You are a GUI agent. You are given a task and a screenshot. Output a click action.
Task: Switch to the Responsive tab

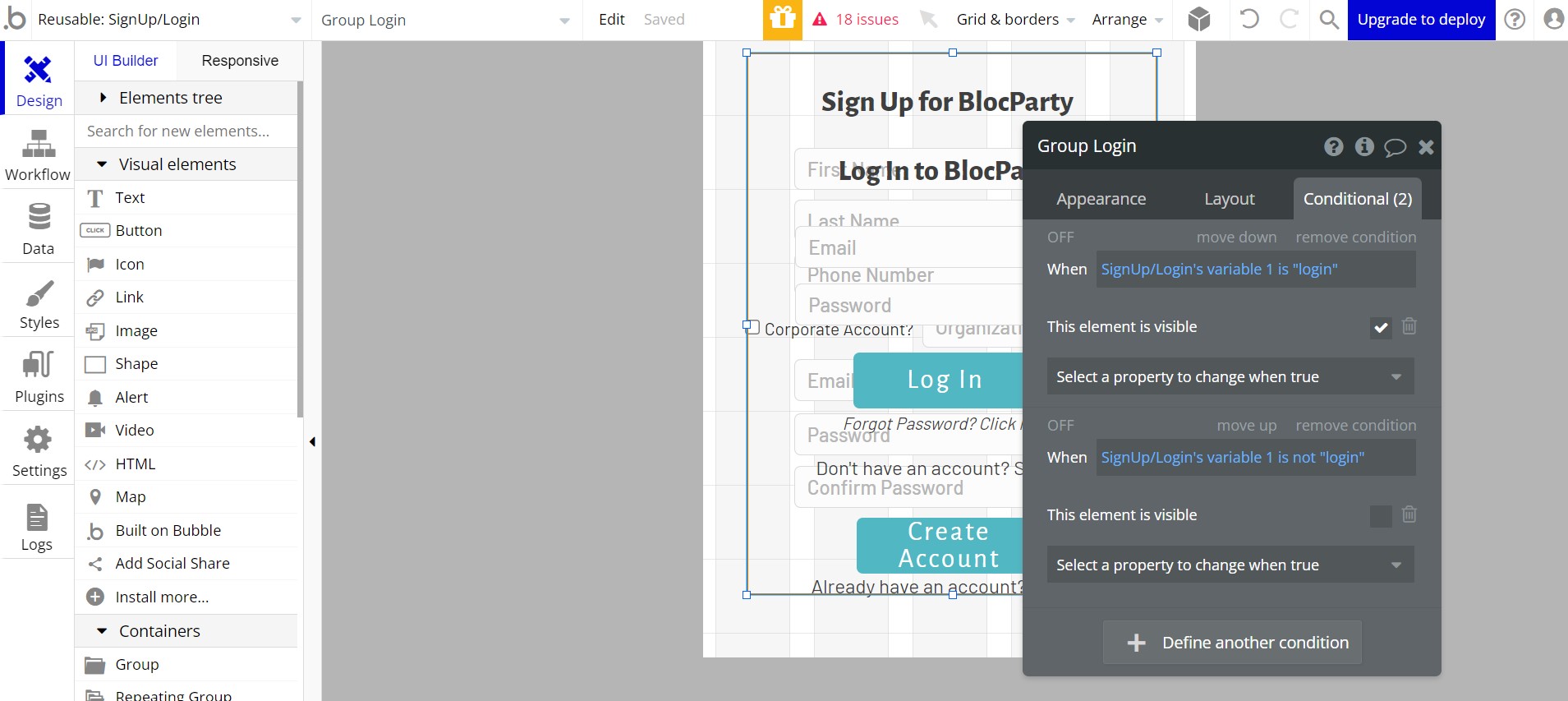[240, 61]
